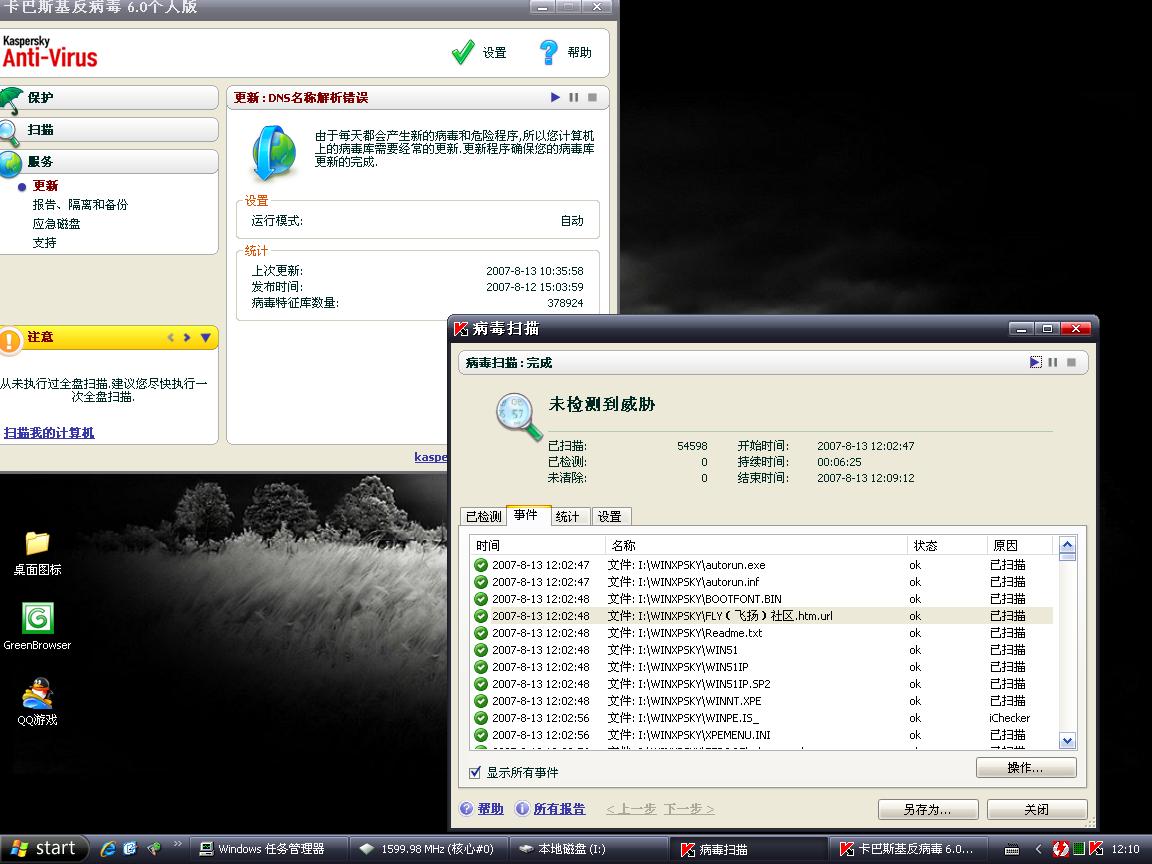Select the WIN51IP.SP2 event row

coord(762,684)
